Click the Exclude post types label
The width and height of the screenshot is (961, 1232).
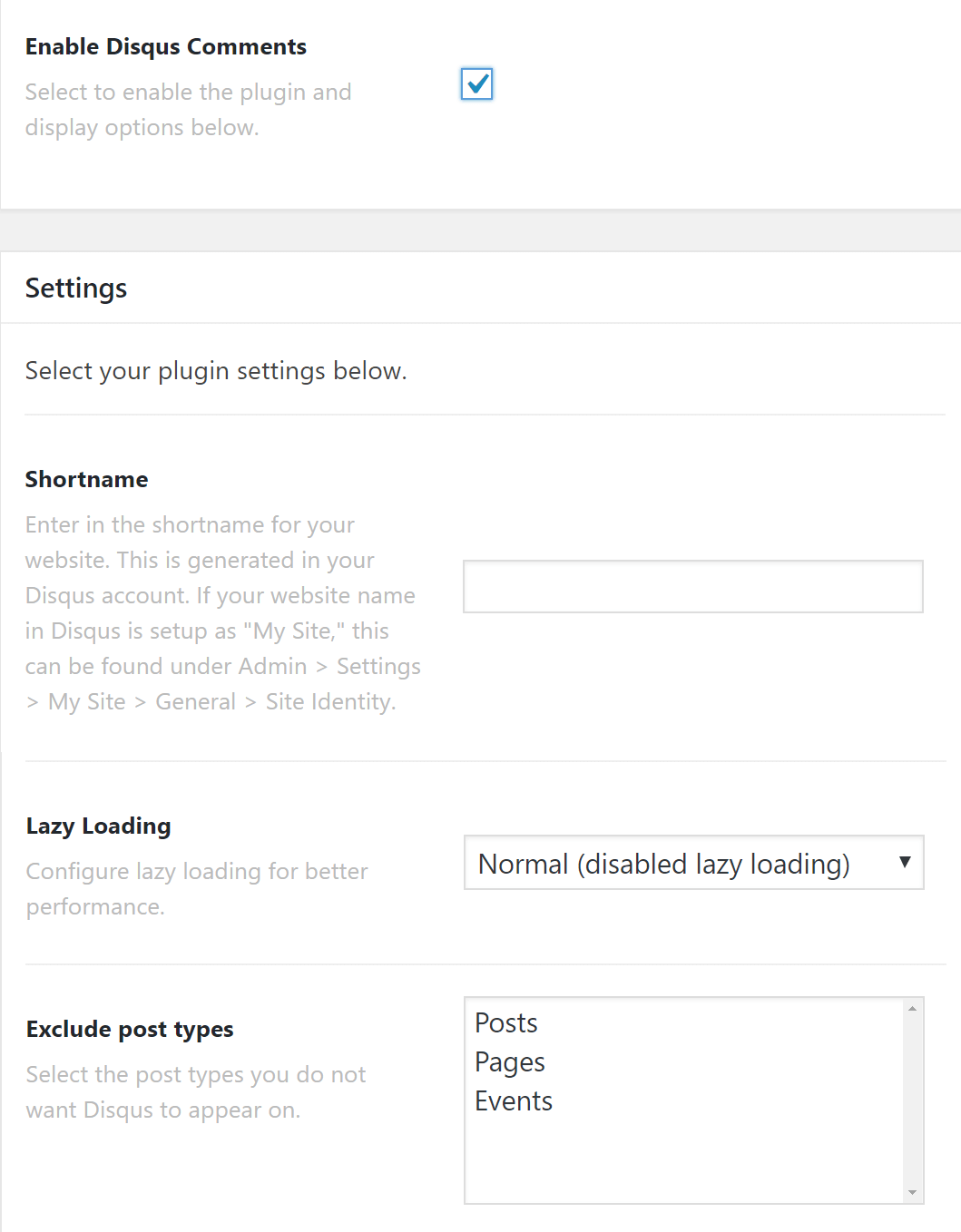pyautogui.click(x=129, y=1029)
